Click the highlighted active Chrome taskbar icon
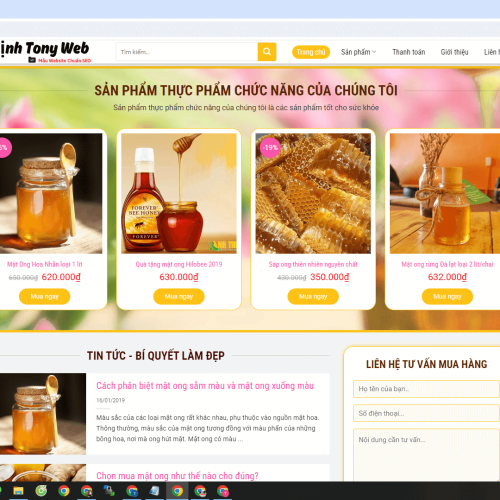Screen dimensions: 500x500 pyautogui.click(x=177, y=491)
